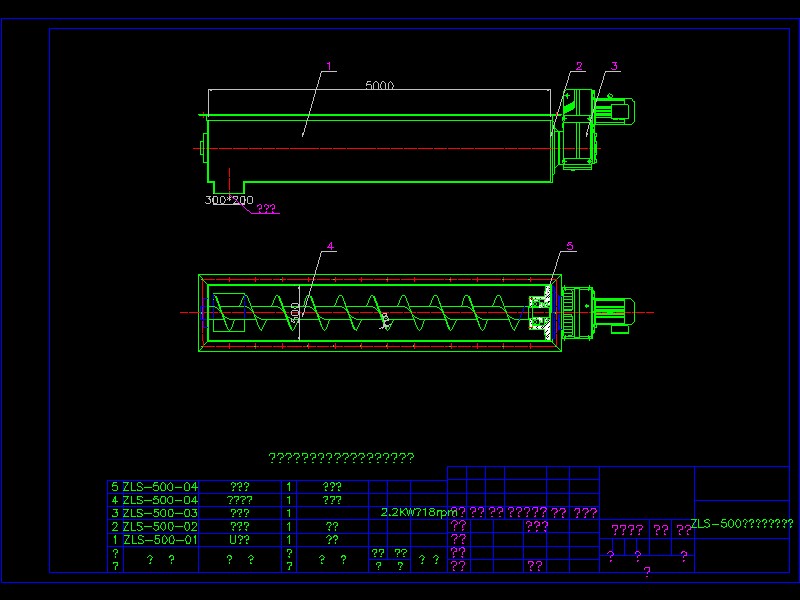The height and width of the screenshot is (600, 800).
Task: Select the vertical 500 width dimension text
Action: 295,312
